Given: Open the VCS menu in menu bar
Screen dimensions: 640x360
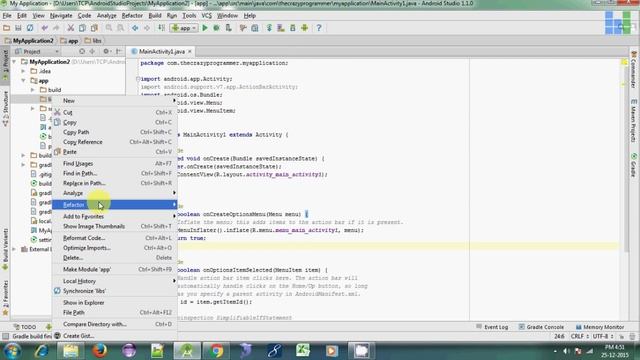Looking at the screenshot, I should [207, 16].
